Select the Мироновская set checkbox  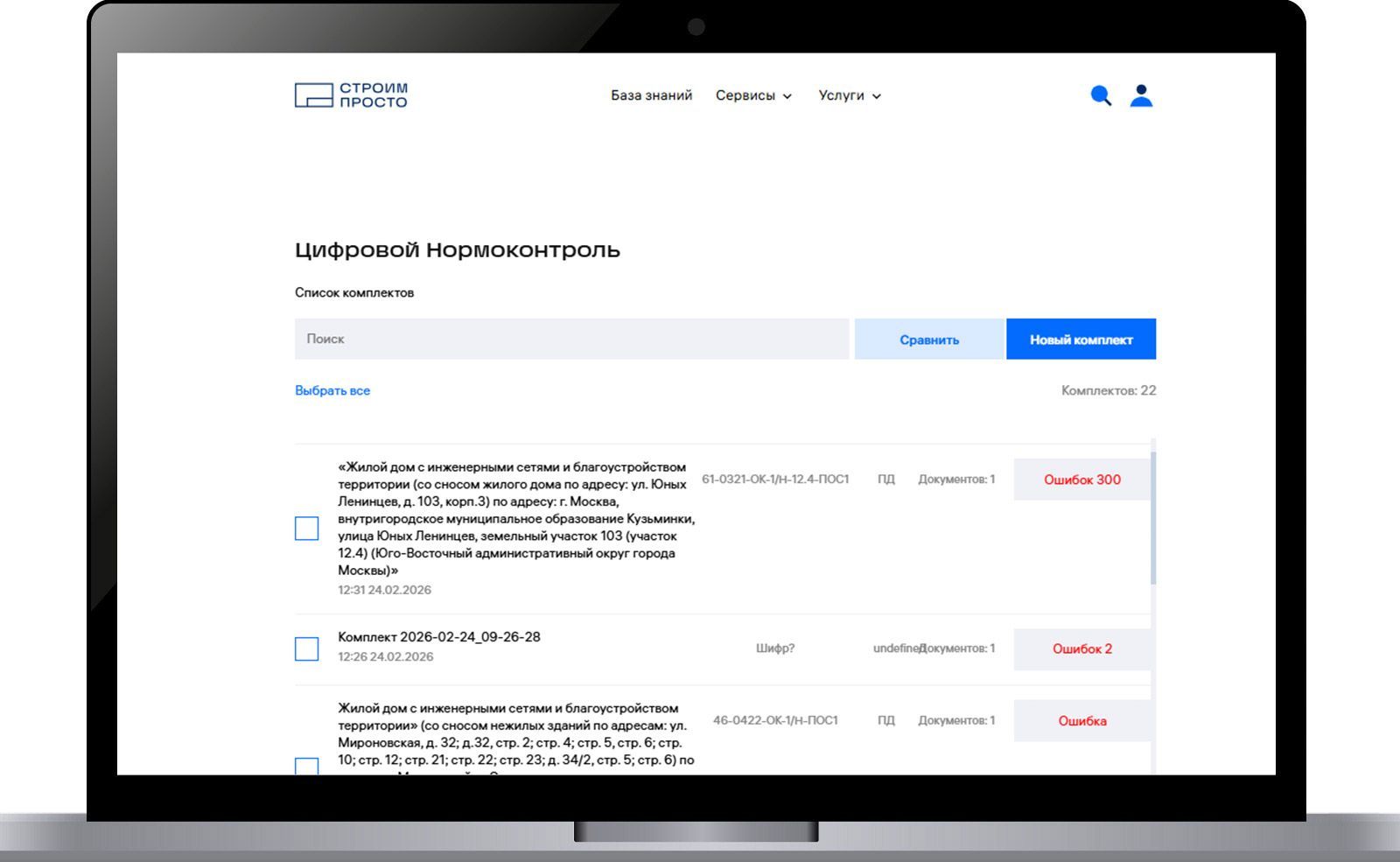click(x=306, y=765)
